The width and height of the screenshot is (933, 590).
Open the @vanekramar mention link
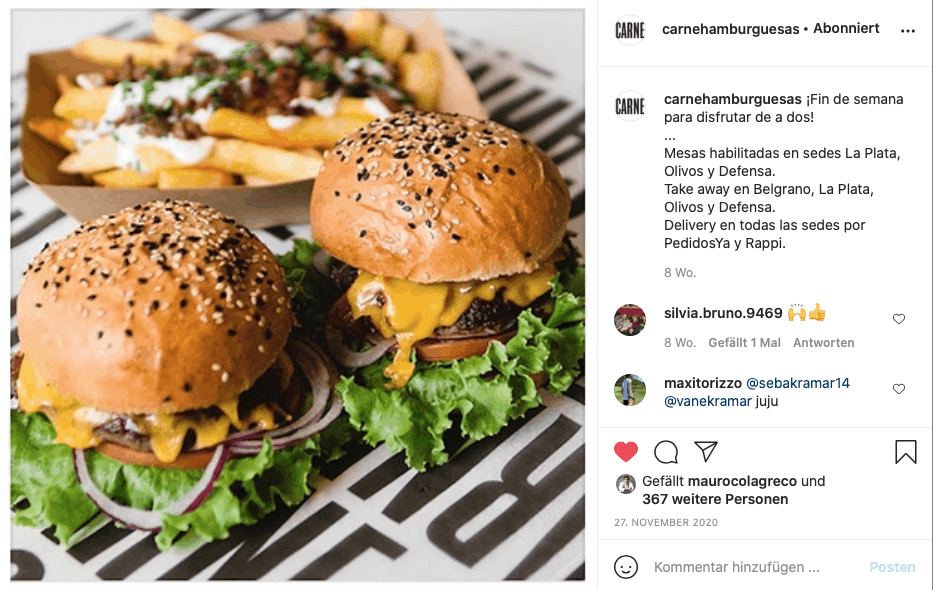click(x=707, y=401)
